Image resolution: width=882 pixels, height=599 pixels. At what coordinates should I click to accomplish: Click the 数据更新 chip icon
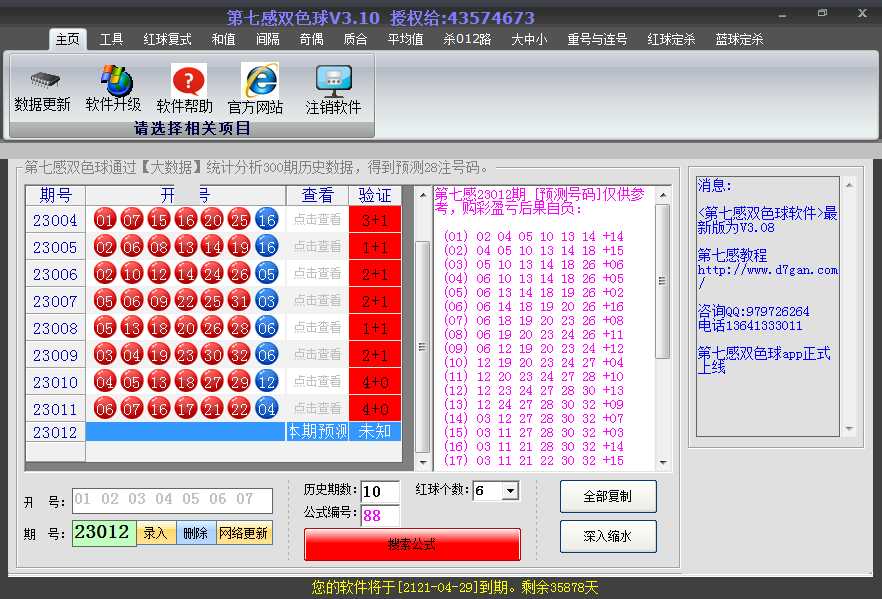pyautogui.click(x=44, y=80)
